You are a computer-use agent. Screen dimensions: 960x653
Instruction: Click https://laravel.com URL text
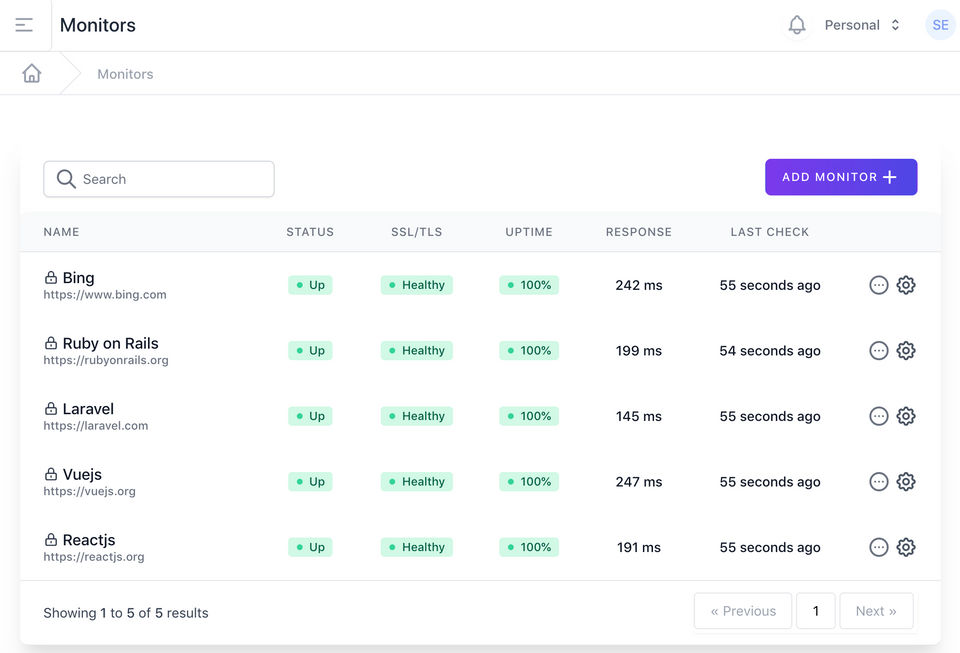tap(96, 425)
